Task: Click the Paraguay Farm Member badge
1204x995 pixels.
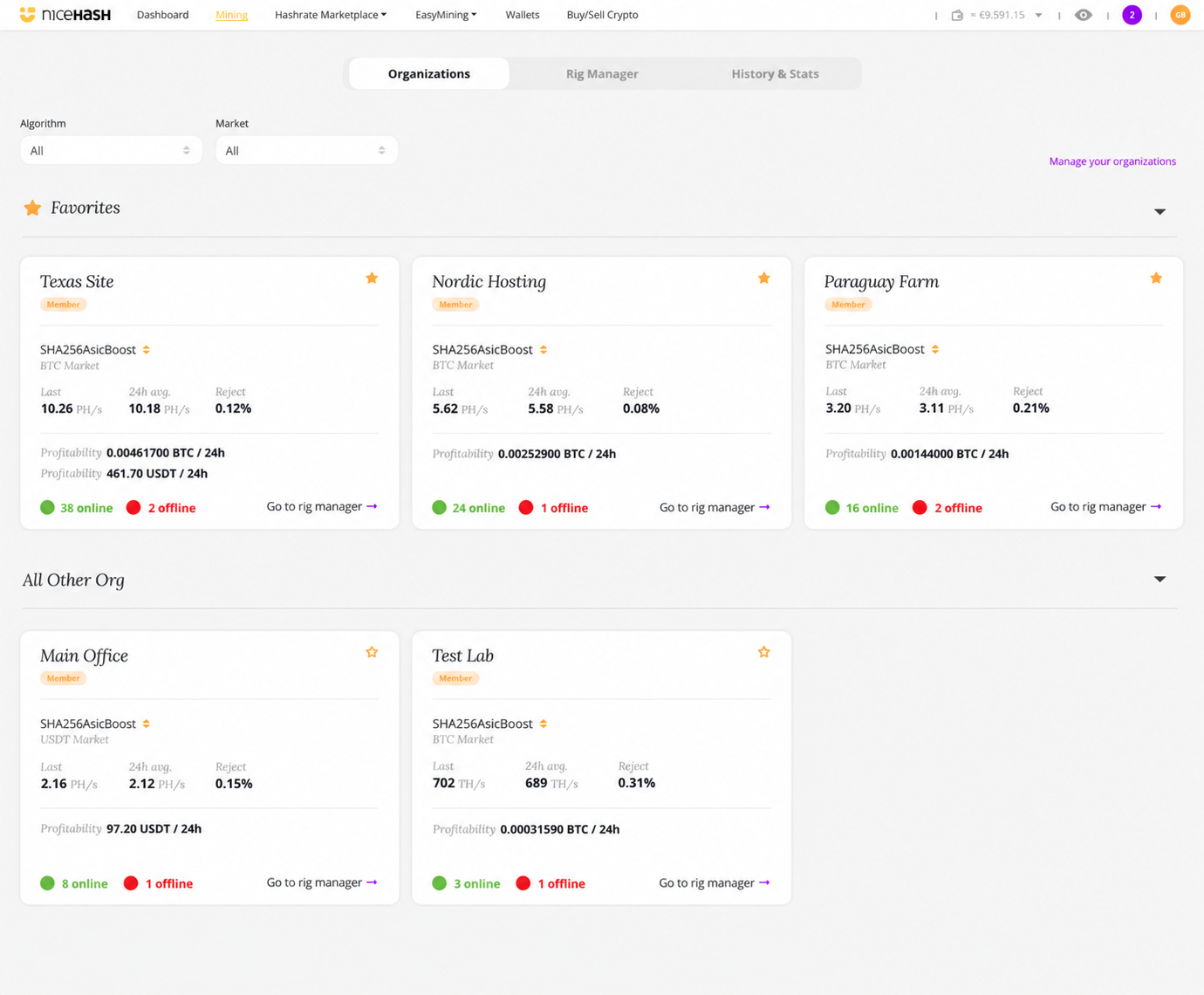Action: tap(848, 305)
